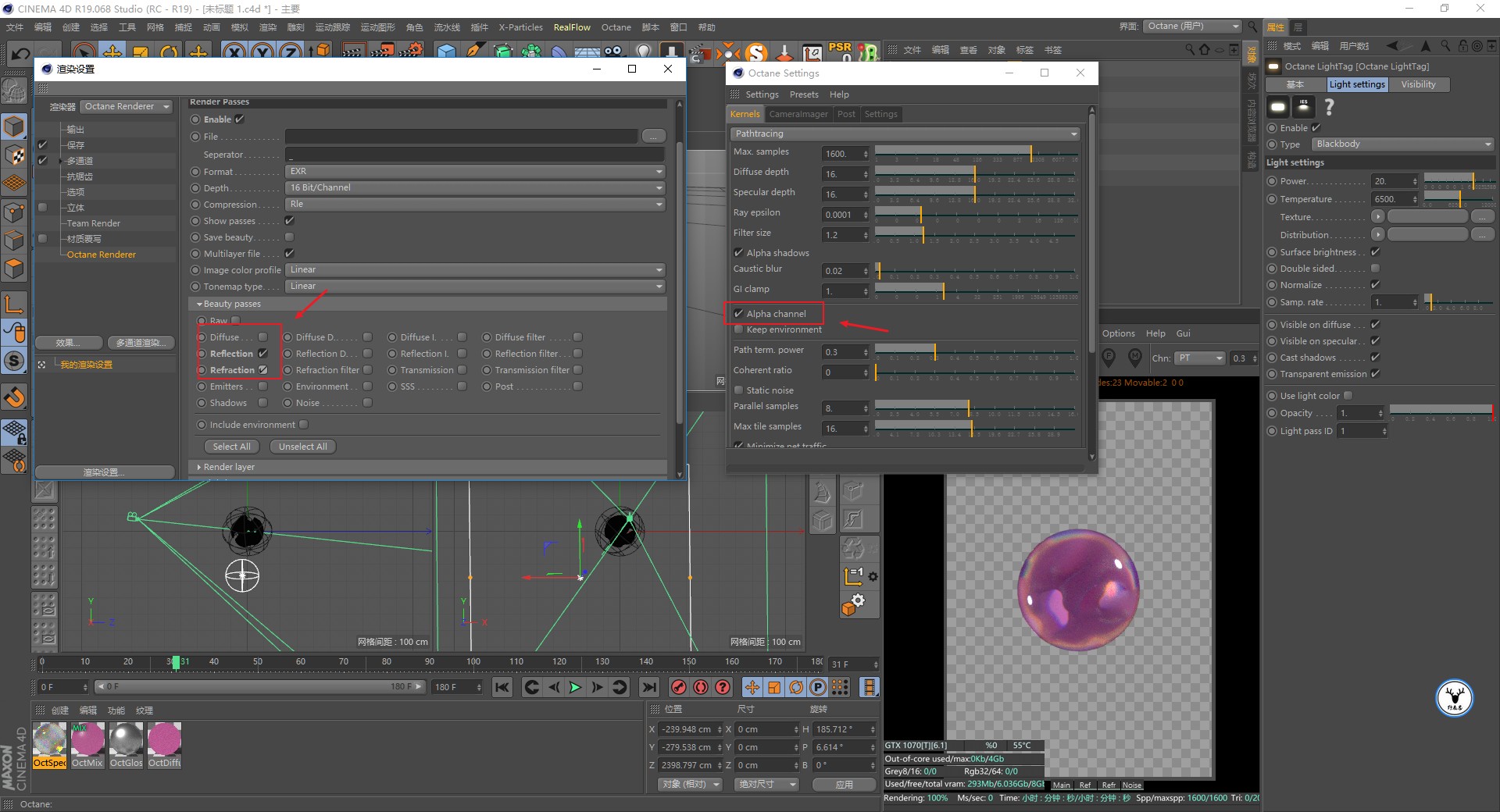Click the red question-mark keyframe selection icon
The height and width of the screenshot is (812, 1500).
click(723, 687)
